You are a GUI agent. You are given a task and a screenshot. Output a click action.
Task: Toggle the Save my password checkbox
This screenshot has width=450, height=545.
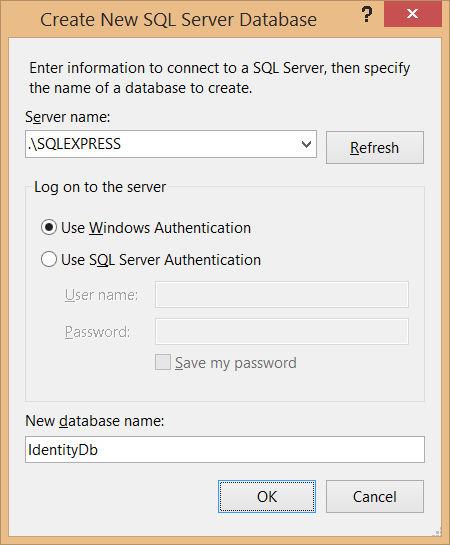(163, 362)
